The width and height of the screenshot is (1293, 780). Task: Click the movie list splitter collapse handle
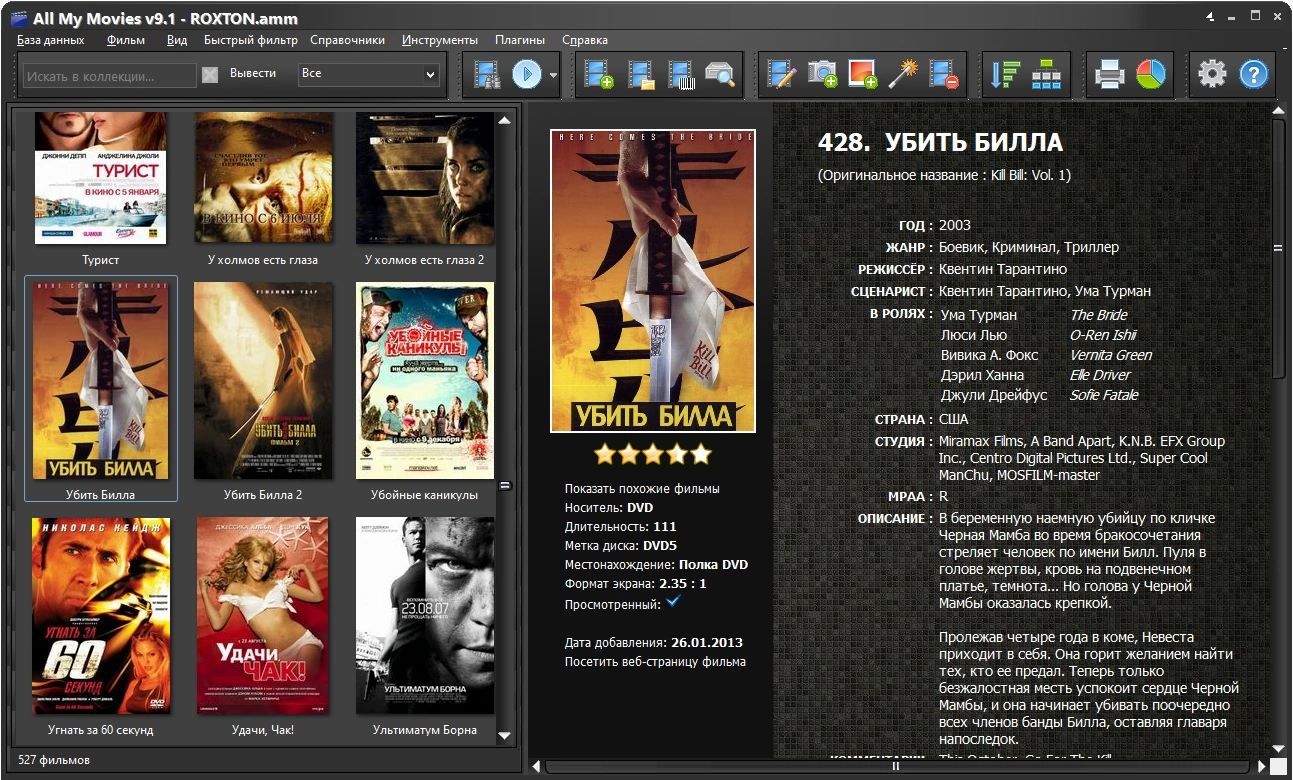(505, 486)
